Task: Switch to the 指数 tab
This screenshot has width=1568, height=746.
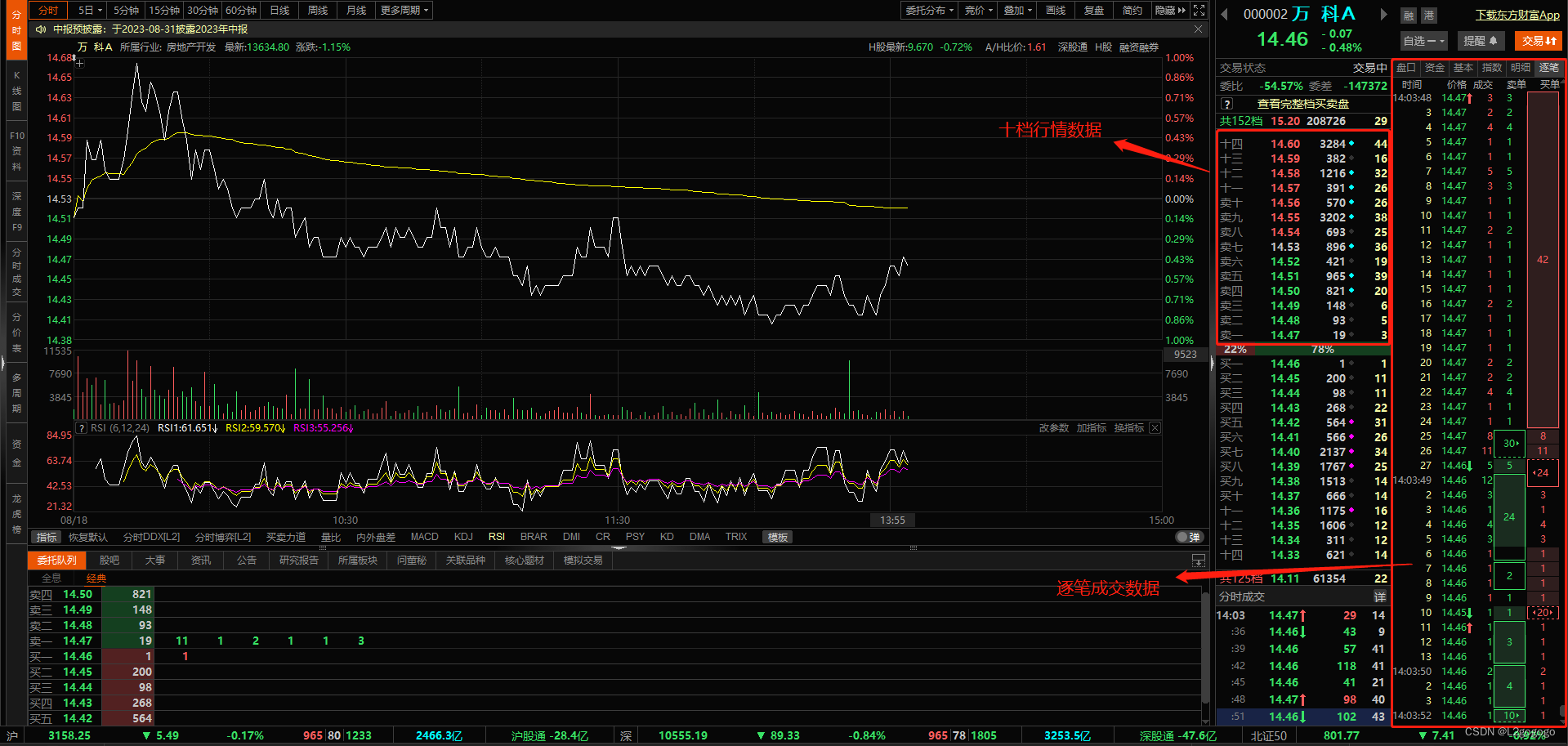Action: coord(1492,68)
